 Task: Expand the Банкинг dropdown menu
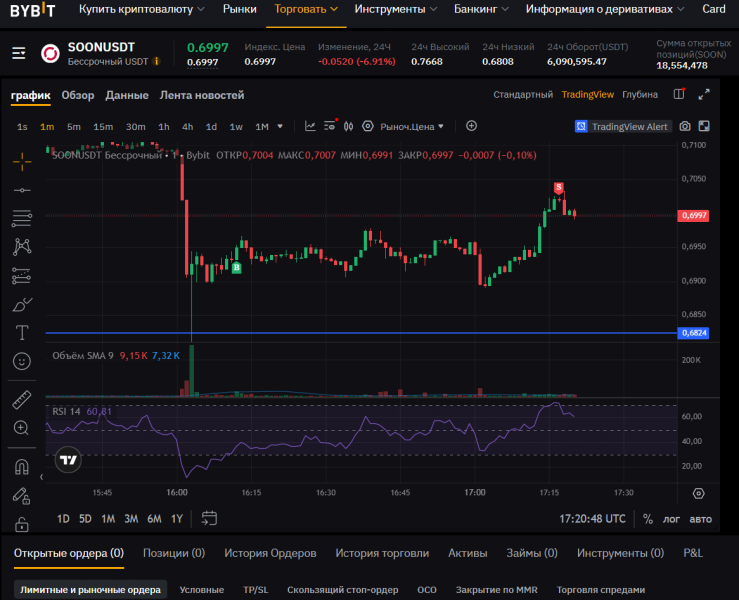pos(481,9)
